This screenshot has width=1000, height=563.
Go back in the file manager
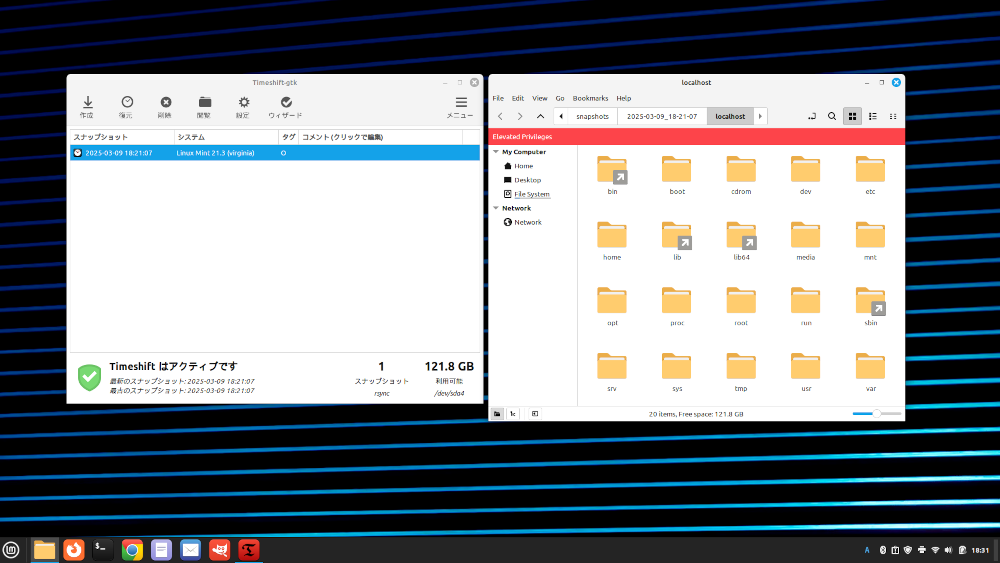[501, 116]
